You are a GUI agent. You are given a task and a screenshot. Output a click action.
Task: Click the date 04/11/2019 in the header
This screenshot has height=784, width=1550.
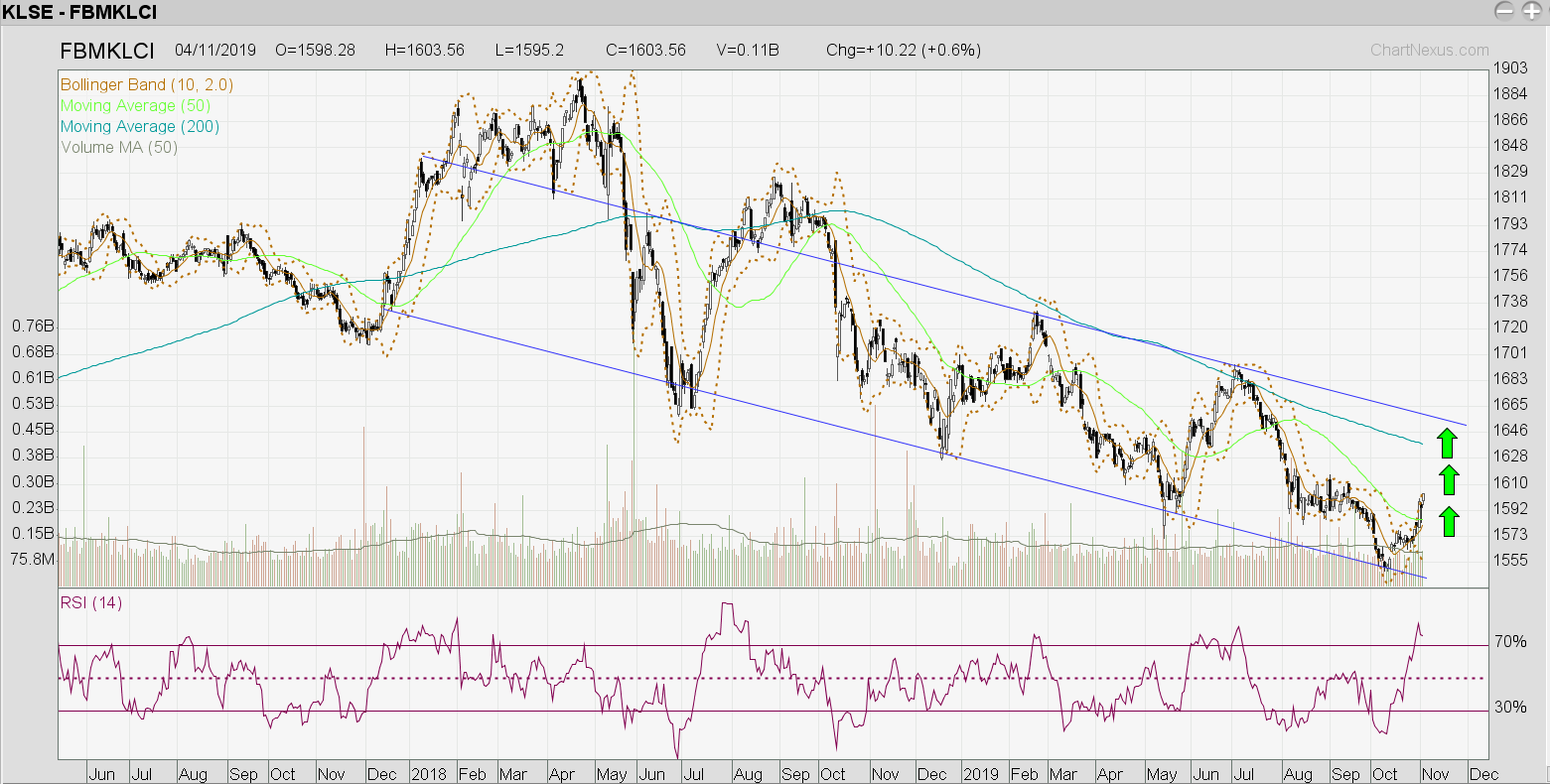pyautogui.click(x=215, y=50)
